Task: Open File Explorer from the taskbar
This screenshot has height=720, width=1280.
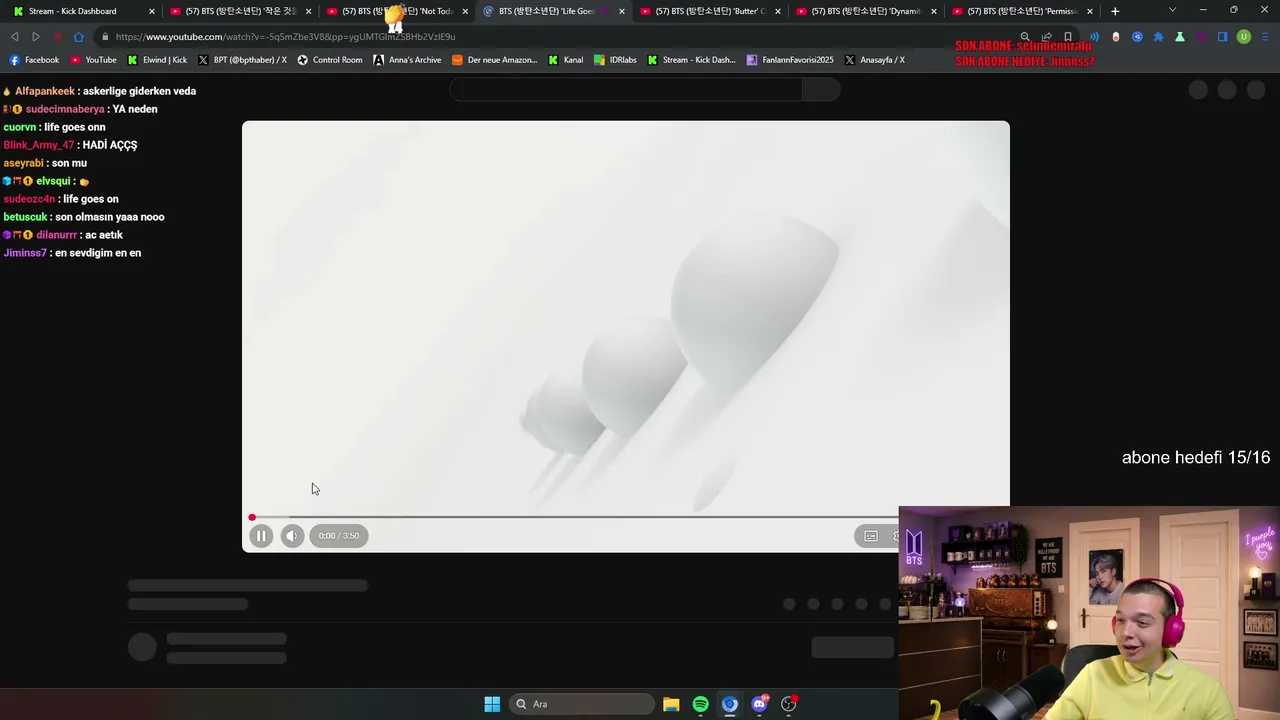Action: click(671, 704)
